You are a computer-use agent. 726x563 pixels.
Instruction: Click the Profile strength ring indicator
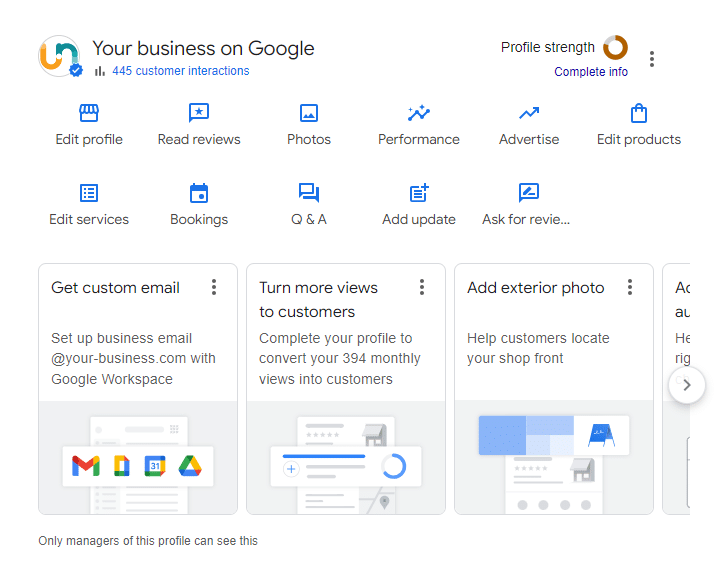(615, 47)
